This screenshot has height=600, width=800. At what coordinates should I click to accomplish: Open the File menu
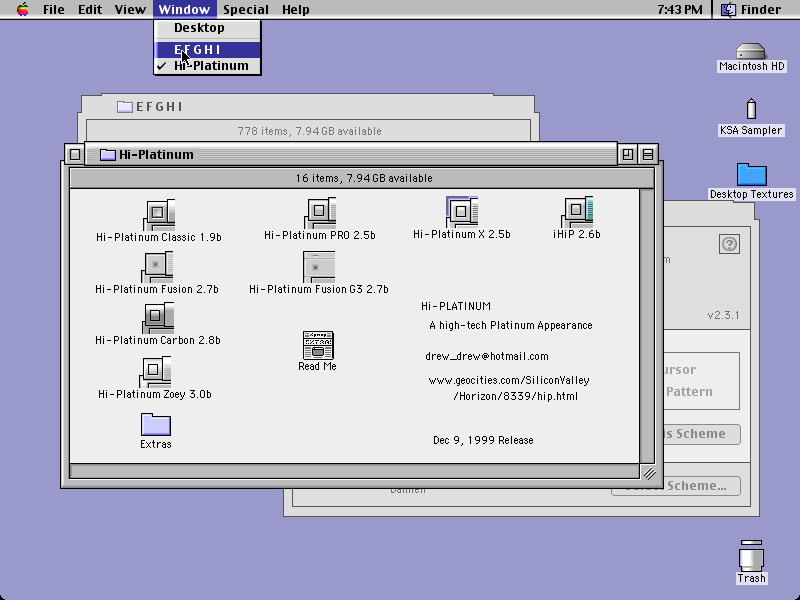(x=54, y=9)
